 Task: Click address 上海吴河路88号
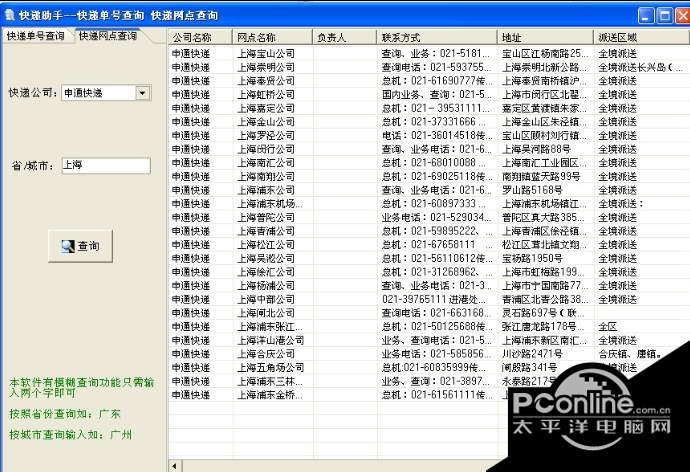coord(536,149)
